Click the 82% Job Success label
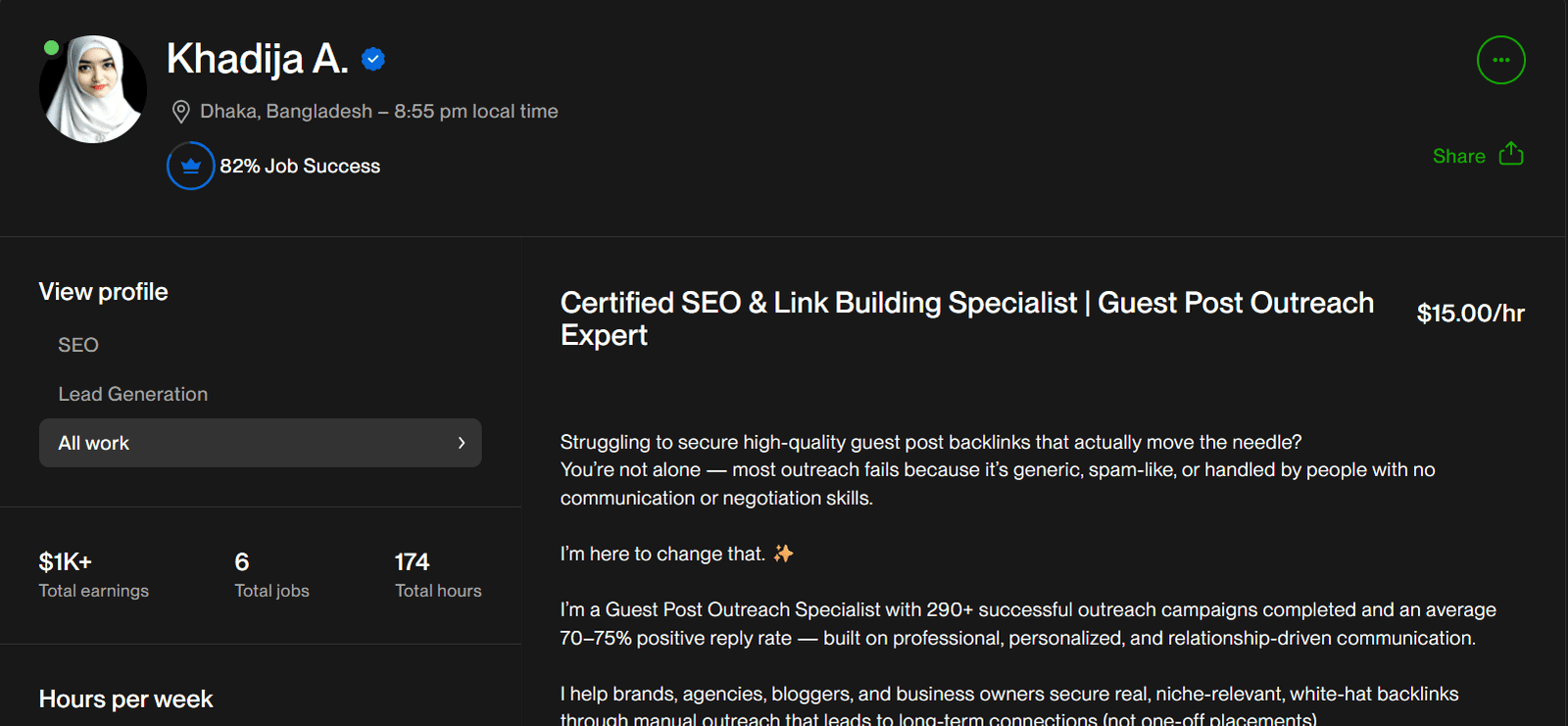 point(300,167)
